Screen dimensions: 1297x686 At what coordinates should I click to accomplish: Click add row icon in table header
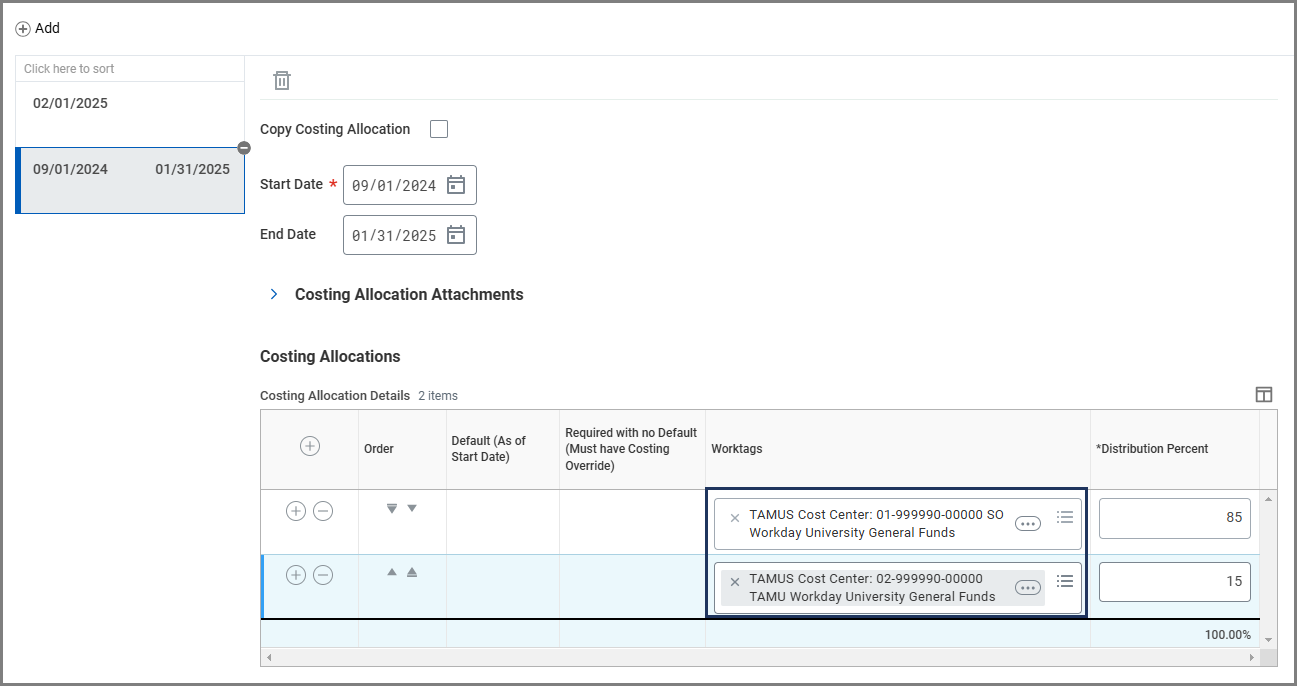tap(310, 447)
